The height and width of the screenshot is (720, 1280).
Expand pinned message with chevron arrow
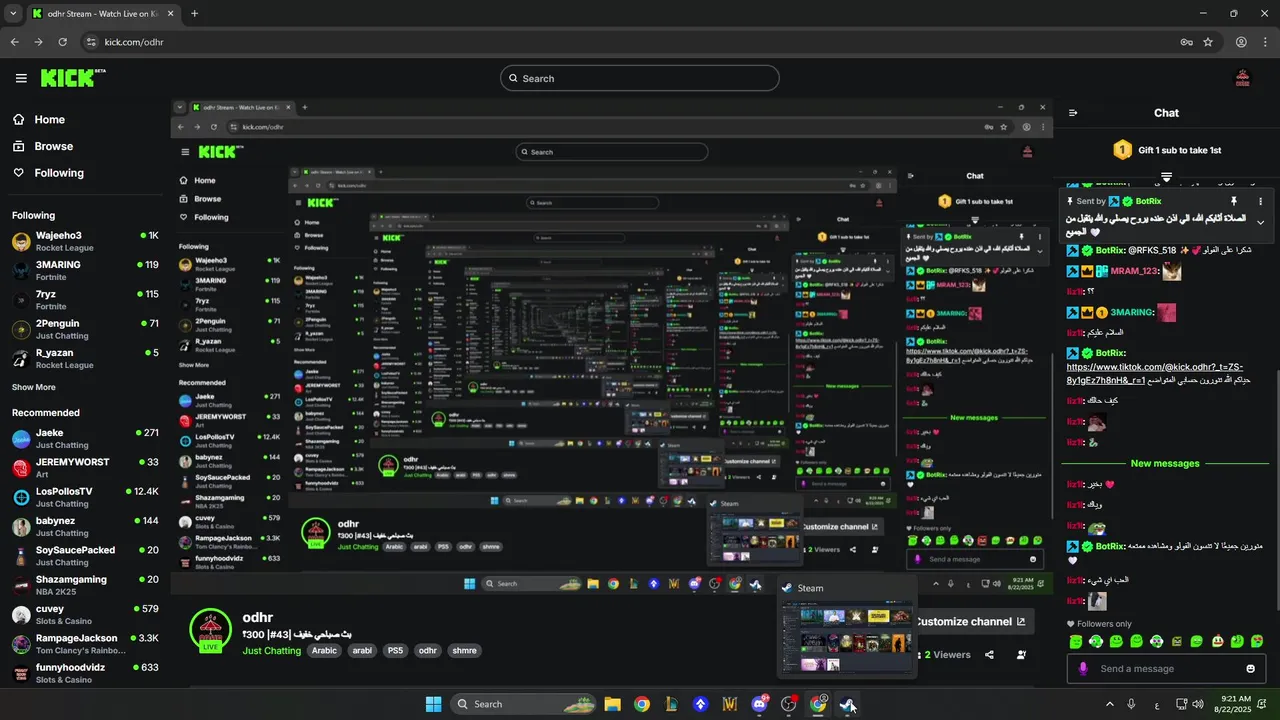(1260, 222)
